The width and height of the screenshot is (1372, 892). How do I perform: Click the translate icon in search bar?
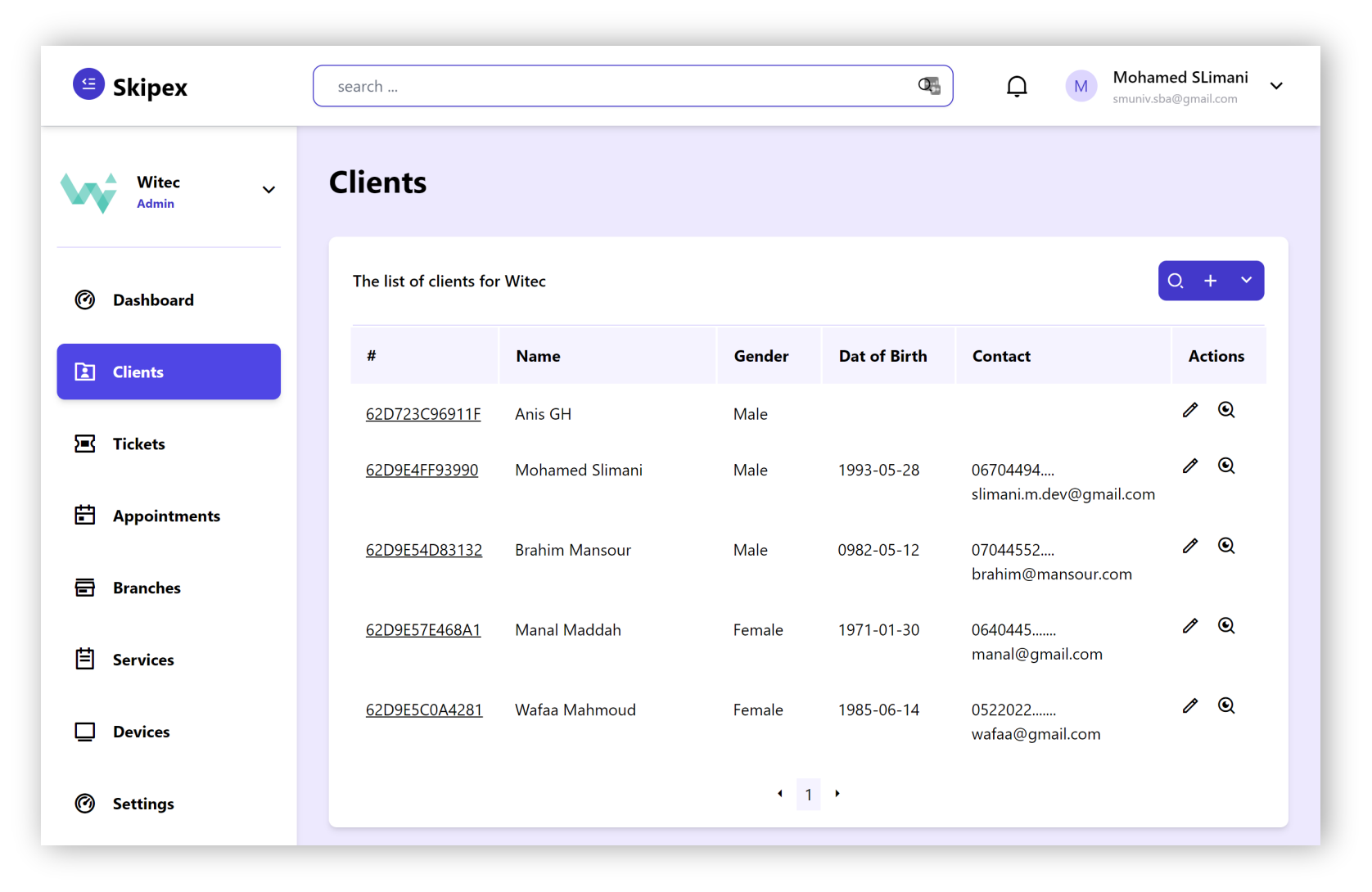coord(928,86)
